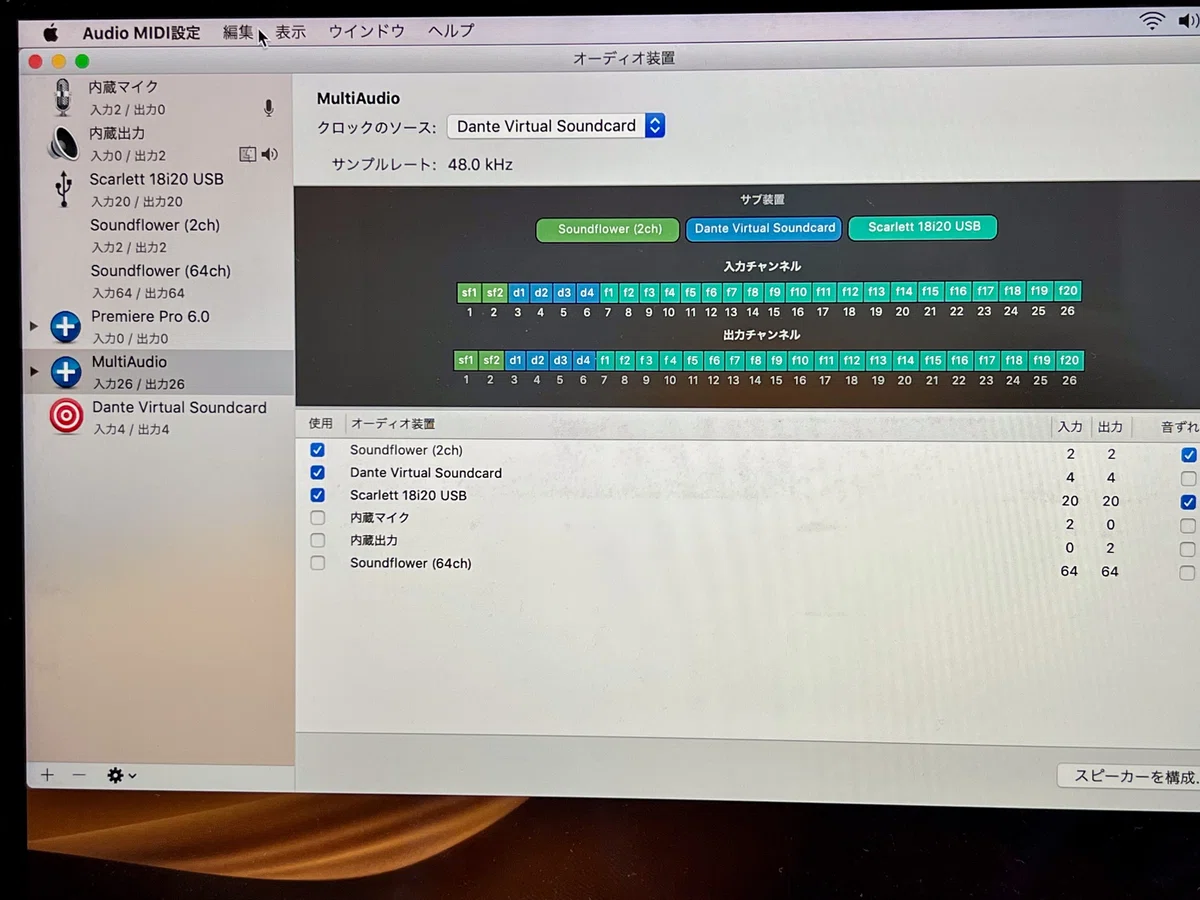1200x900 pixels.
Task: Uncheck use for Scarlett 18i20 USB
Action: [317, 495]
